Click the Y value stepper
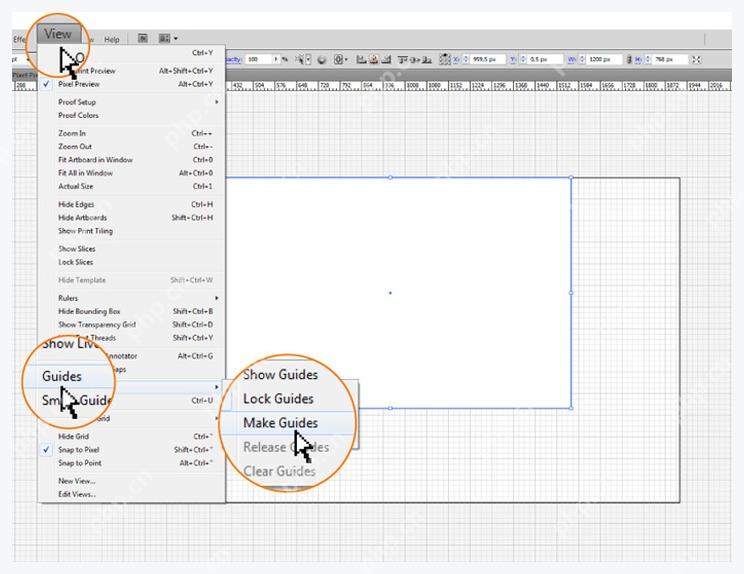This screenshot has width=744, height=574. (x=523, y=59)
